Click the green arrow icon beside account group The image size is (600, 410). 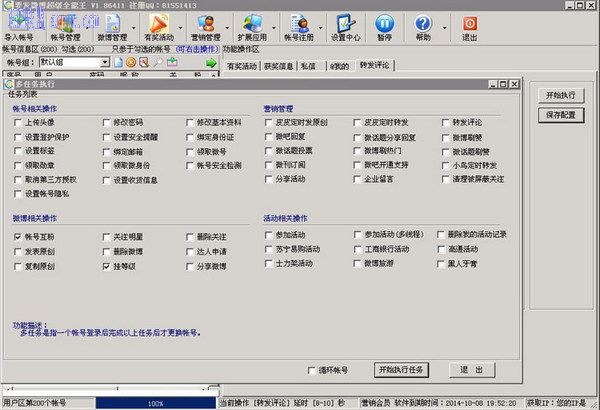211,63
